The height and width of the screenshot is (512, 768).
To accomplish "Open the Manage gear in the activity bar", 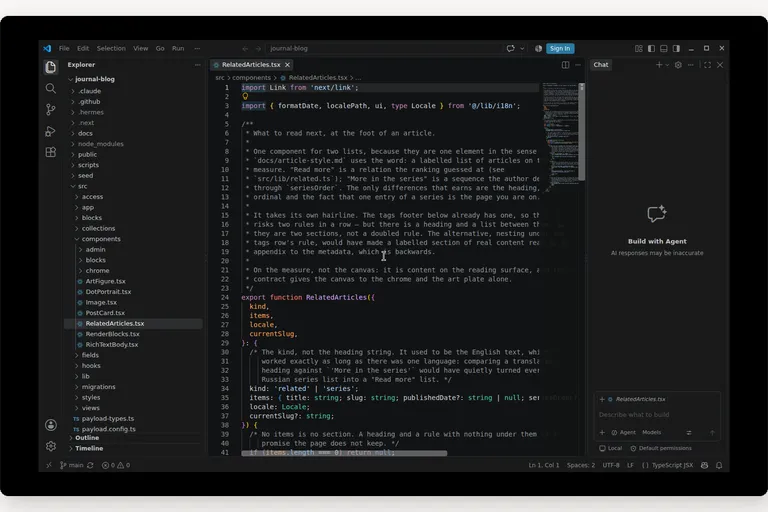I will 51,446.
